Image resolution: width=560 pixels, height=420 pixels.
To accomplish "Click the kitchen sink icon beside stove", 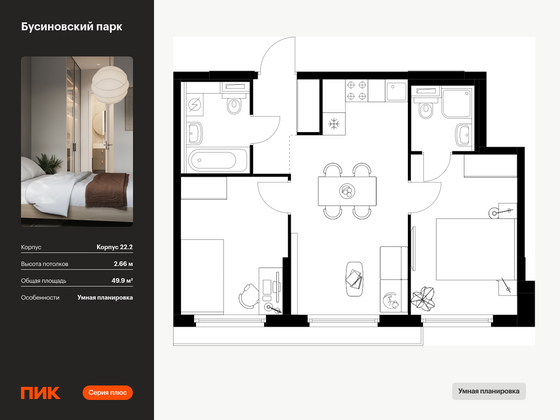I will click(x=396, y=90).
